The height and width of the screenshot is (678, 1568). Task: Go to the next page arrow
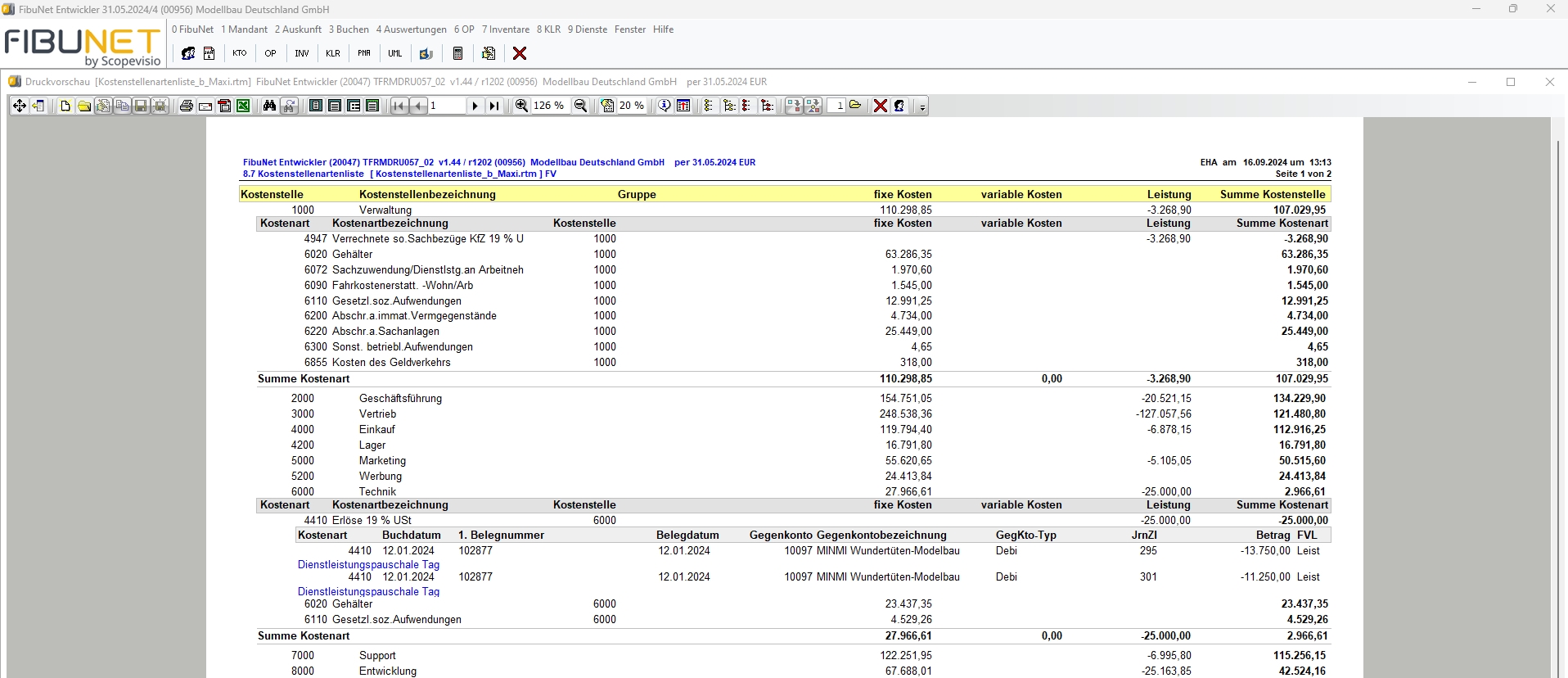point(475,106)
